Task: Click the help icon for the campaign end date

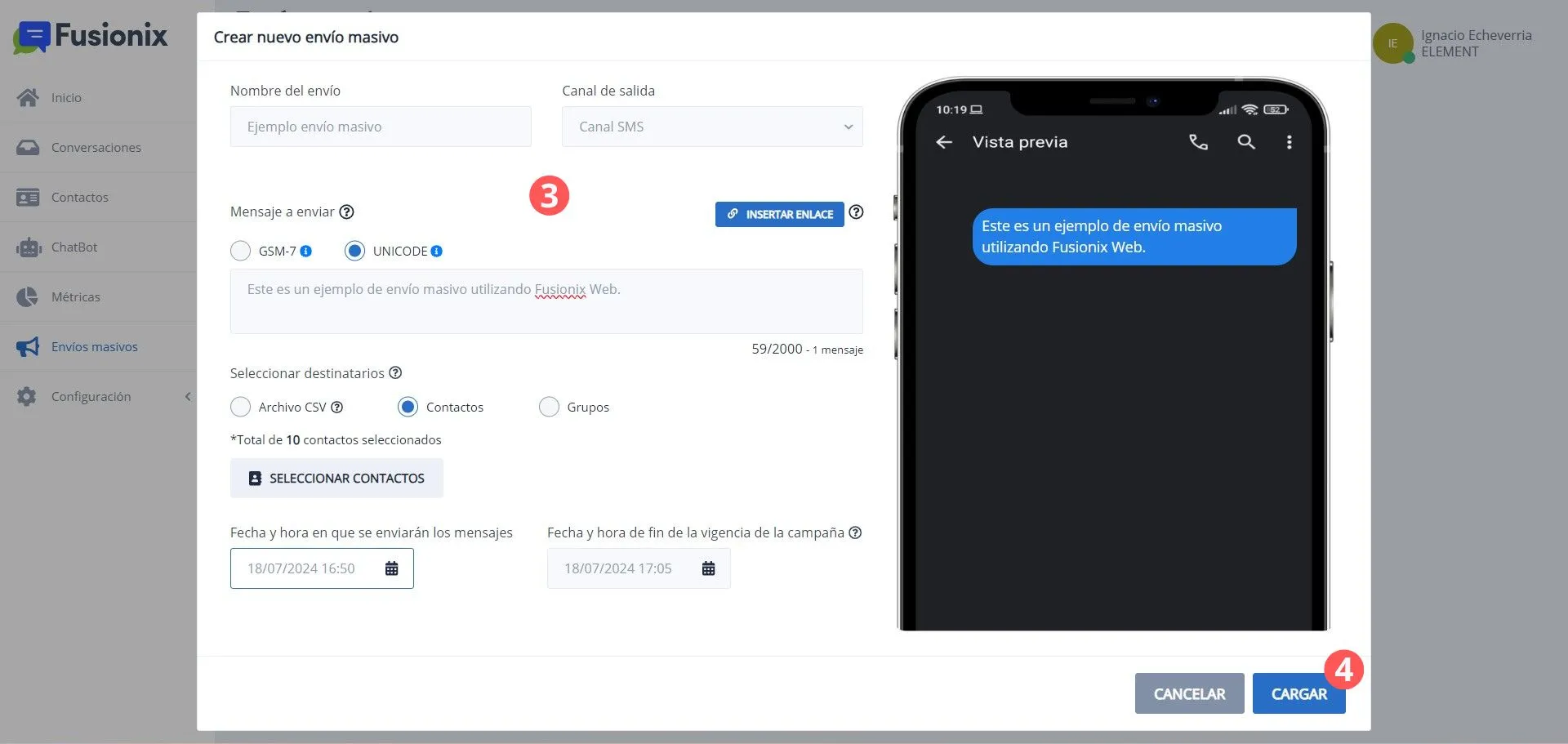Action: pos(855,532)
